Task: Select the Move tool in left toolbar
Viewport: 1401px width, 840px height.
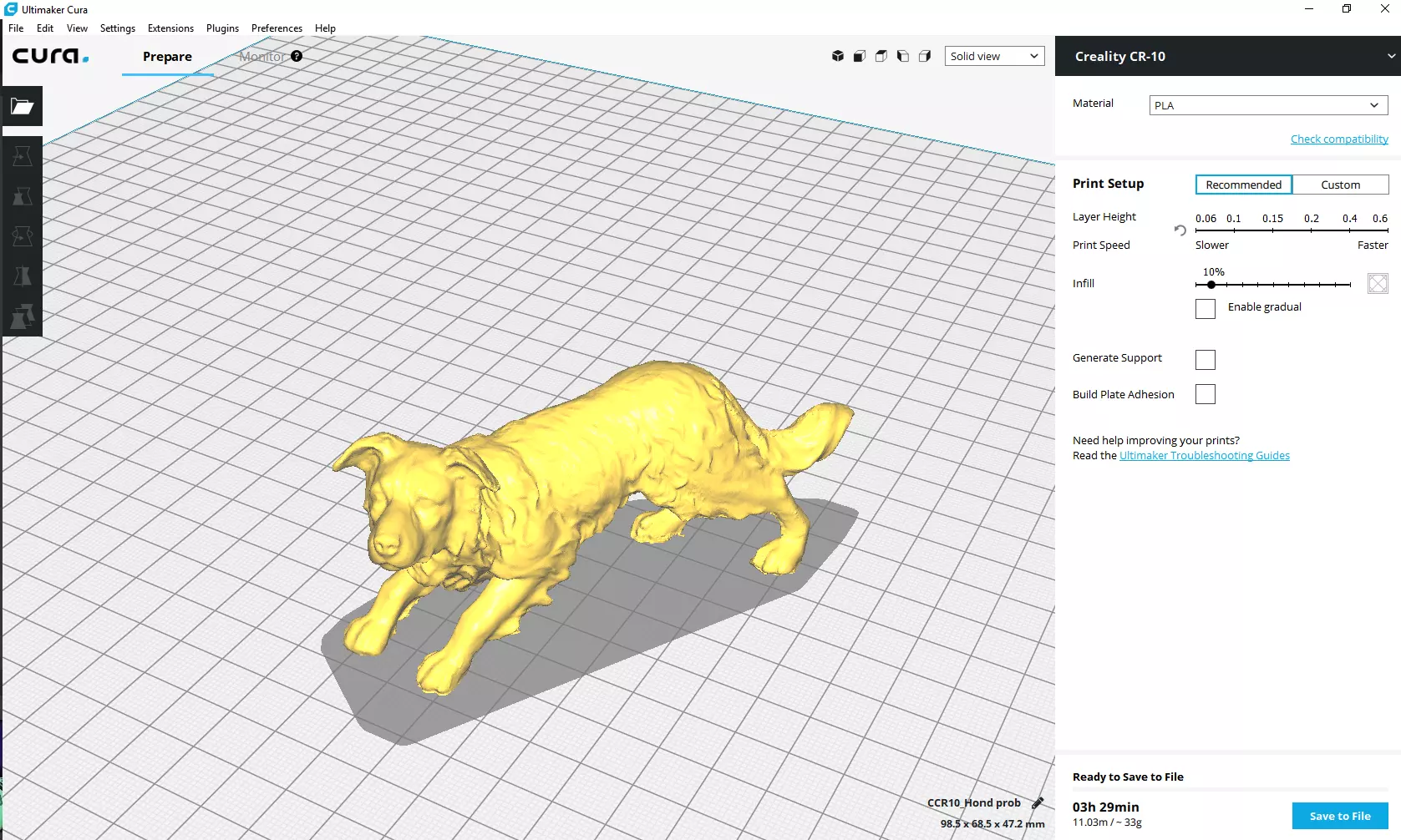Action: tap(22, 156)
